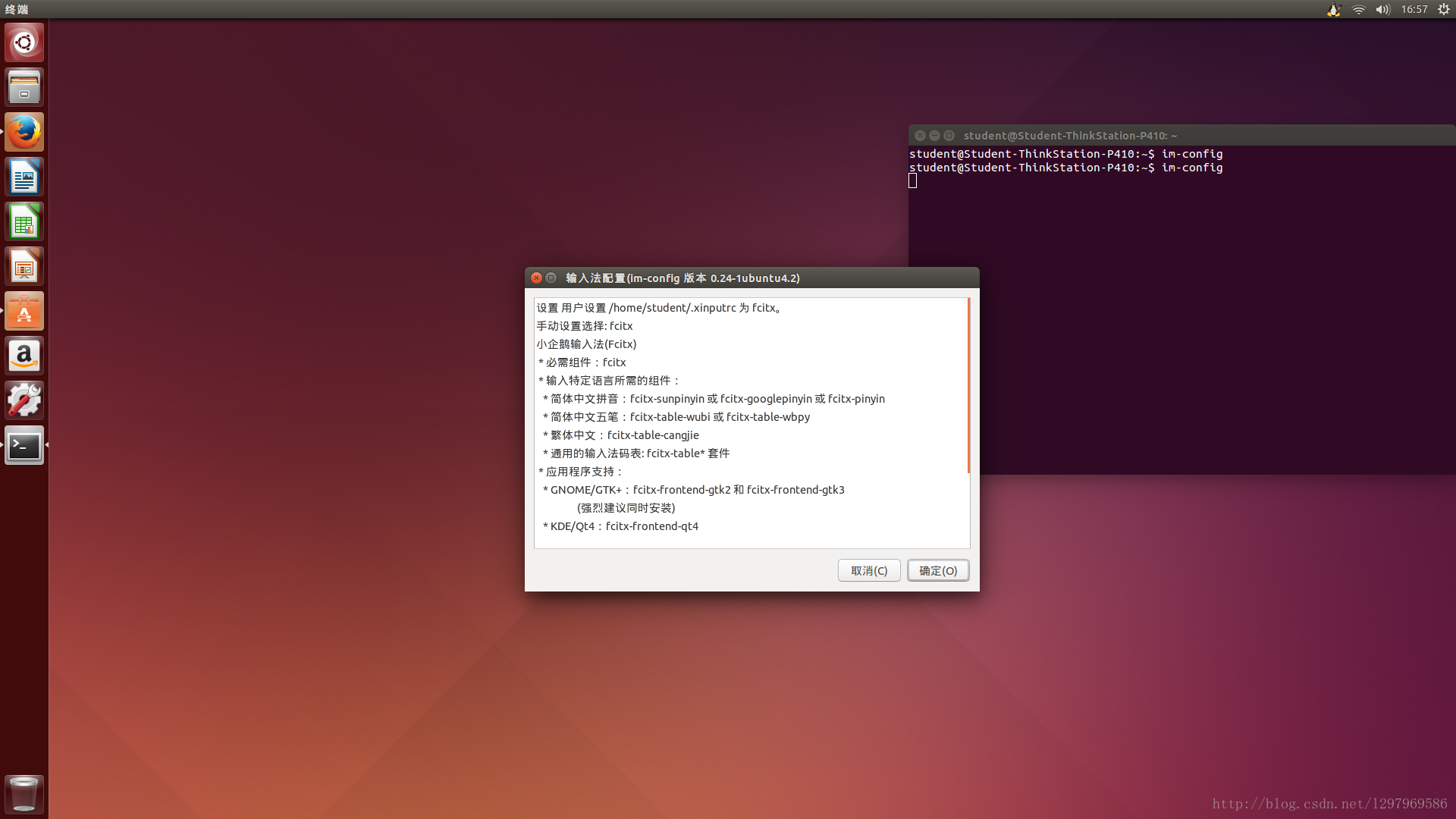Open Ubuntu Software Center
This screenshot has height=819, width=1456.
coord(24,311)
